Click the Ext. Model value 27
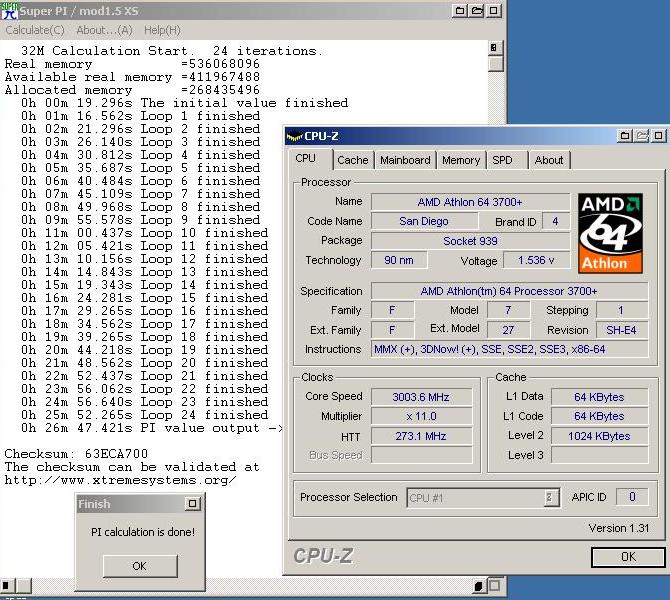The image size is (670, 600). click(x=508, y=330)
